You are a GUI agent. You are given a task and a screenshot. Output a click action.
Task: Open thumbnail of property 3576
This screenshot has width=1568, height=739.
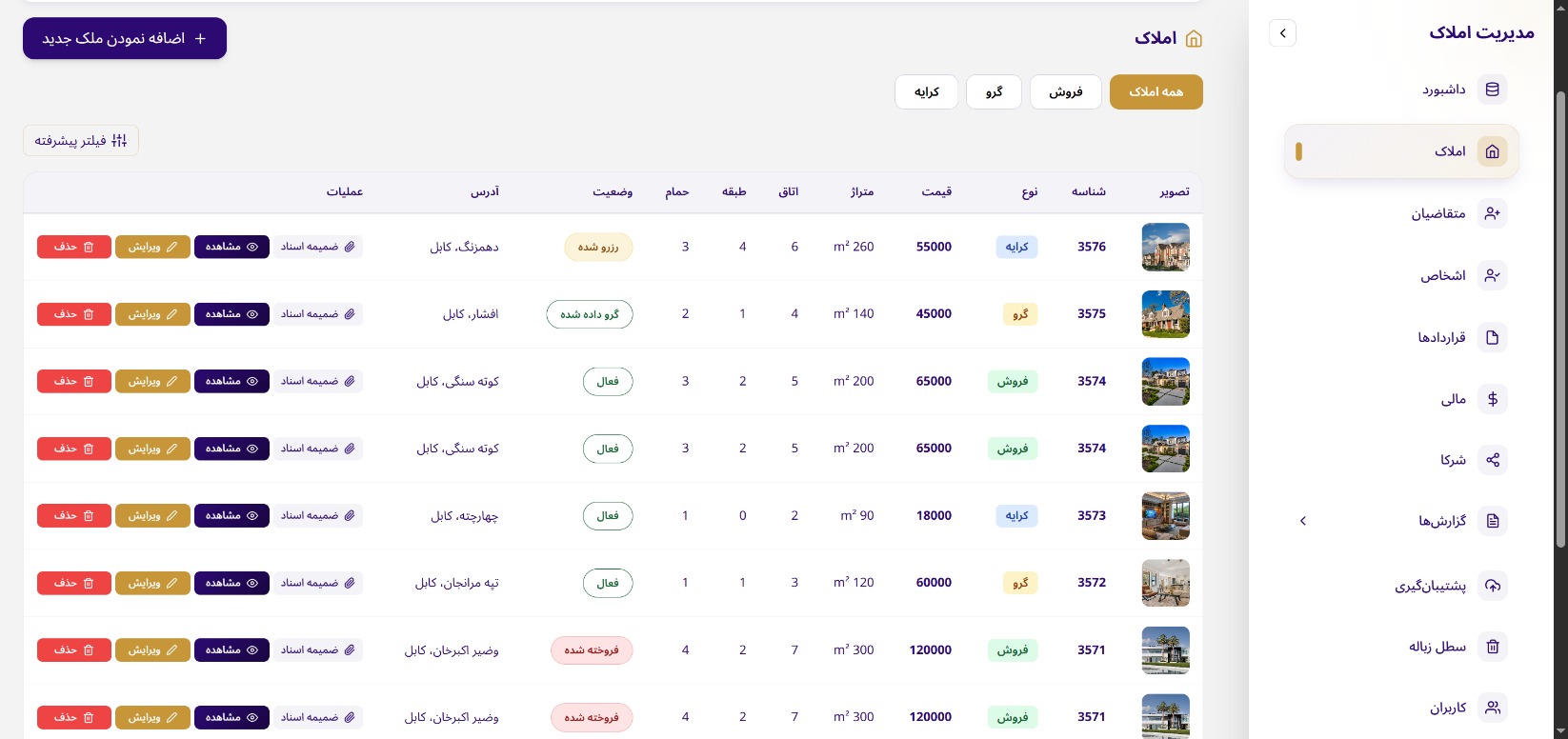(x=1165, y=248)
